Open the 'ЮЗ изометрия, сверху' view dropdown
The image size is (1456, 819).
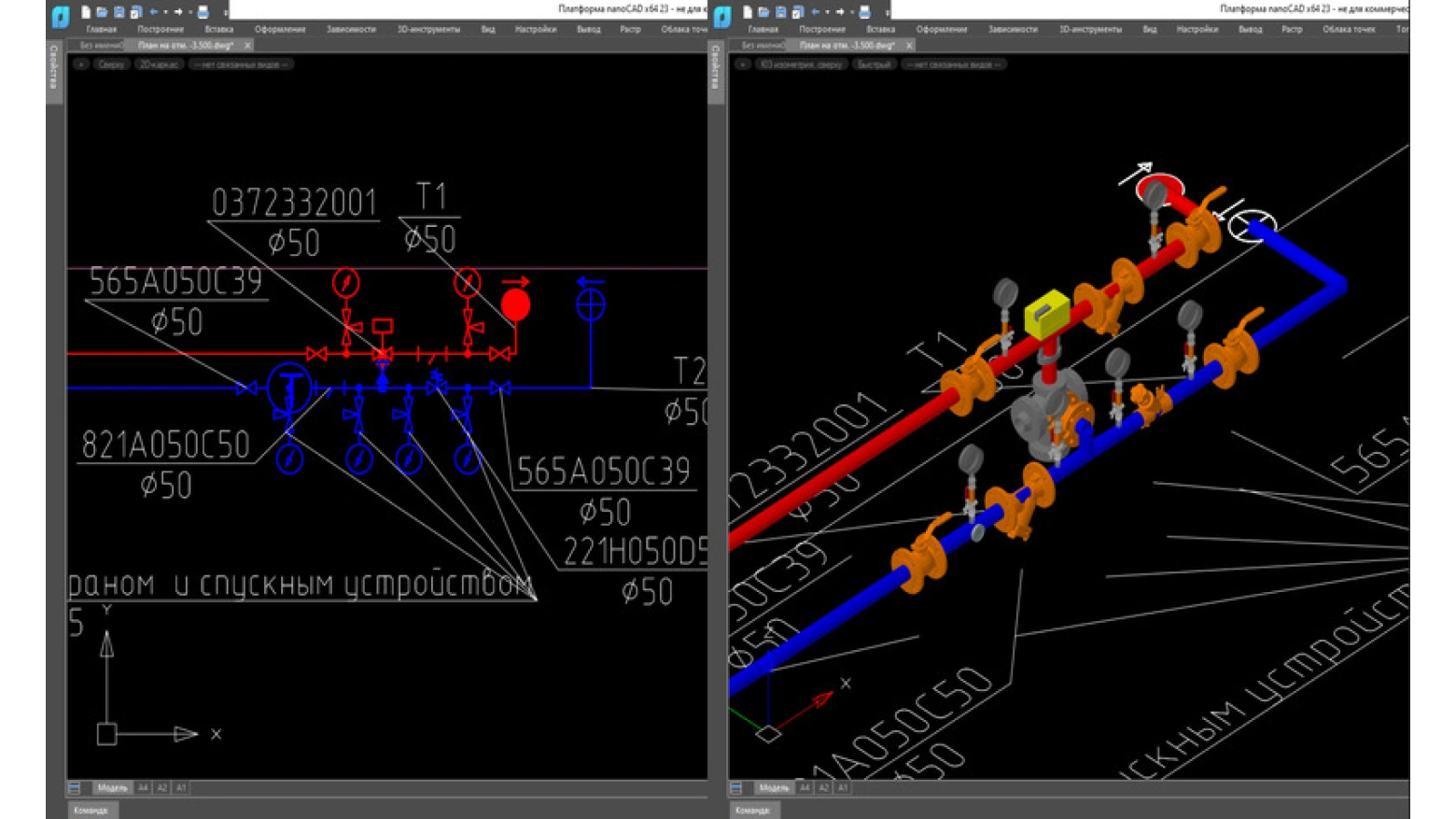(x=801, y=64)
